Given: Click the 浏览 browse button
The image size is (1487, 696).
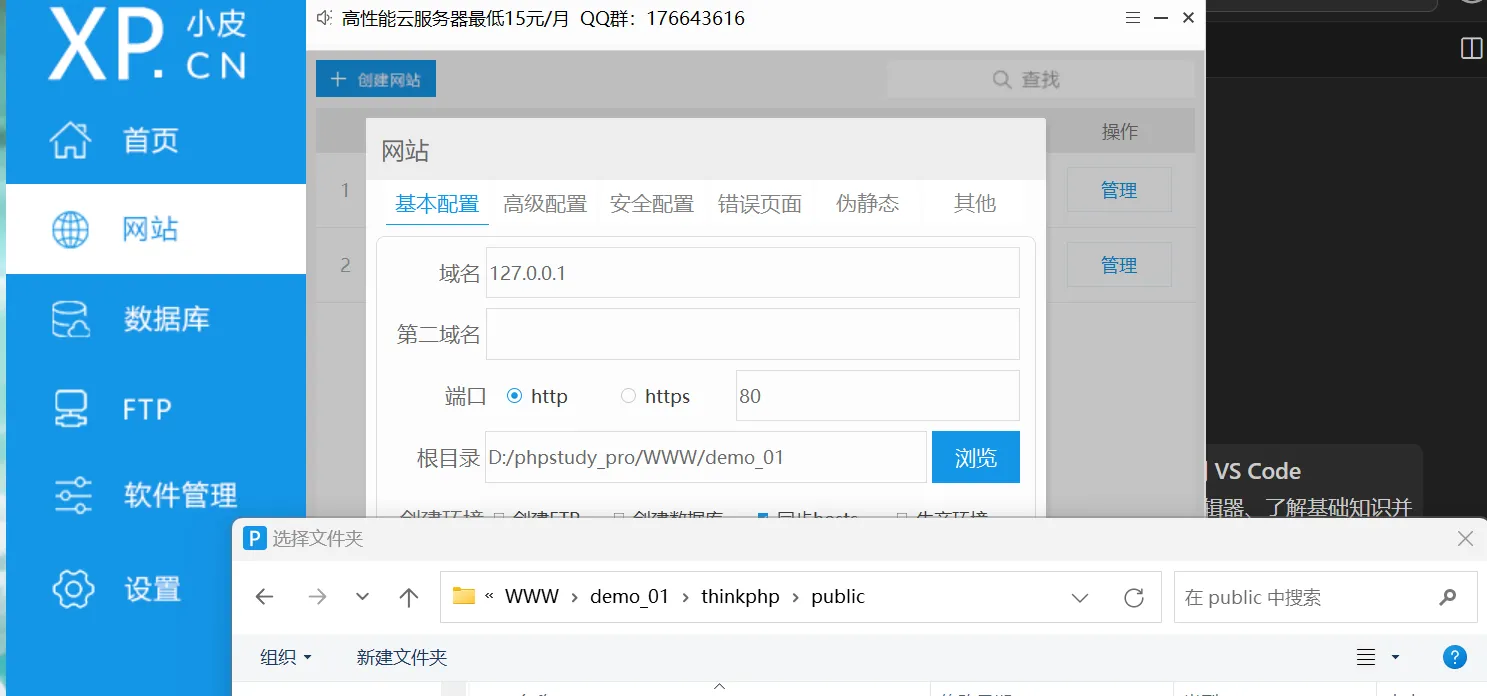Looking at the screenshot, I should pyautogui.click(x=975, y=458).
